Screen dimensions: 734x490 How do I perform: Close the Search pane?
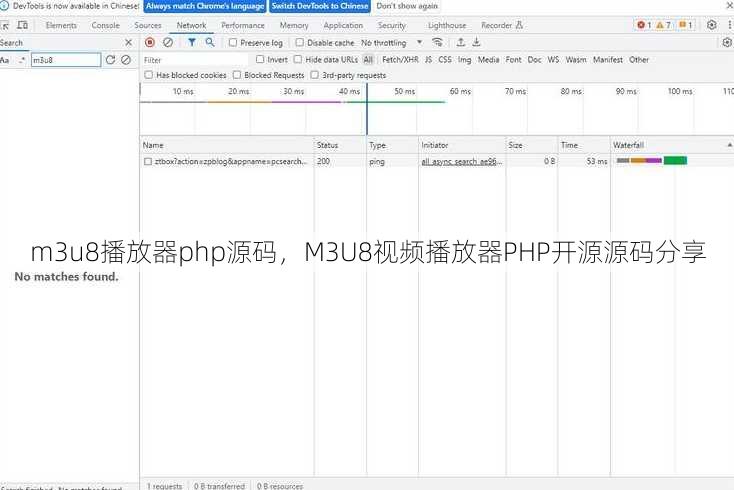pyautogui.click(x=129, y=43)
